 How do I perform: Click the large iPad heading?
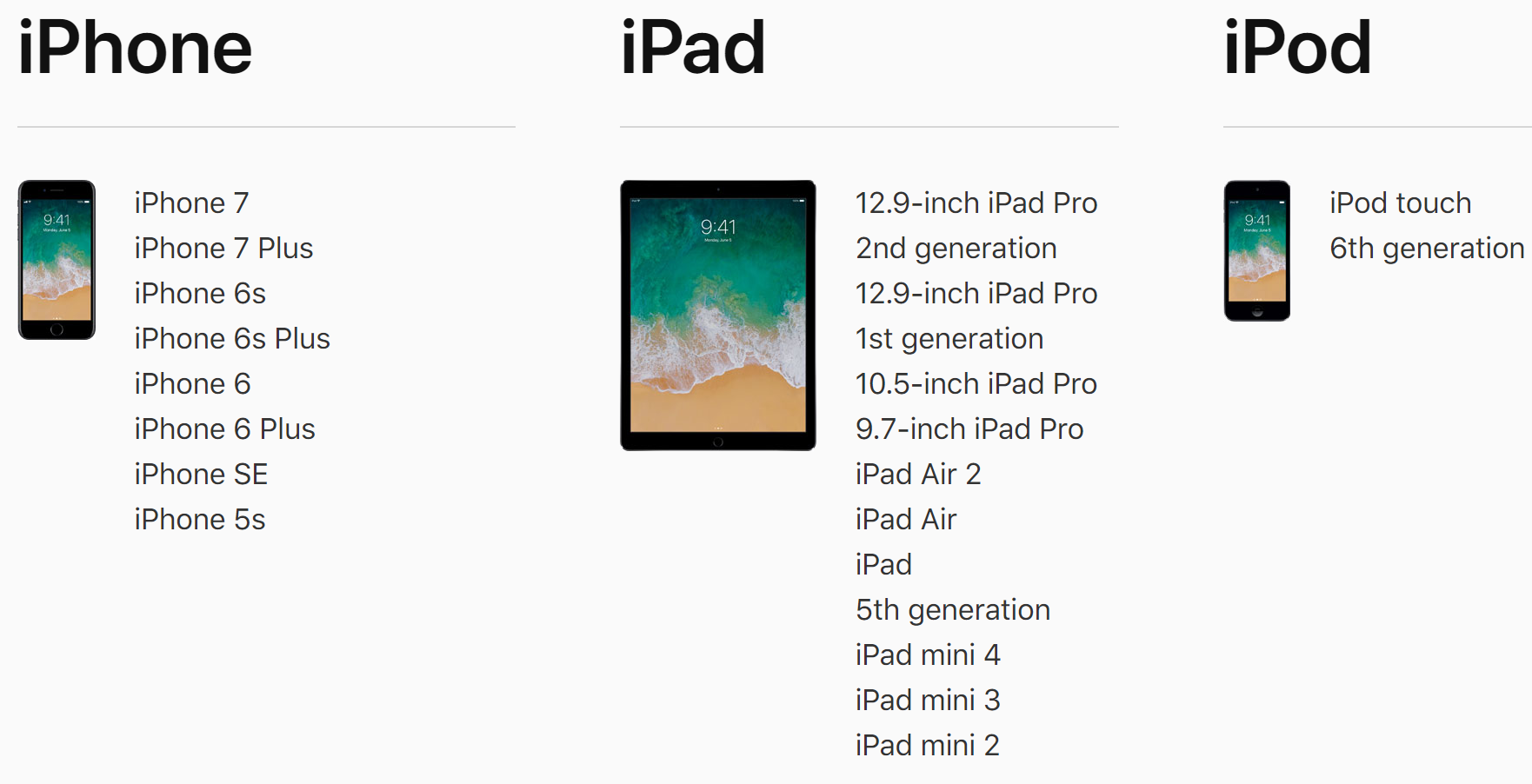(692, 49)
